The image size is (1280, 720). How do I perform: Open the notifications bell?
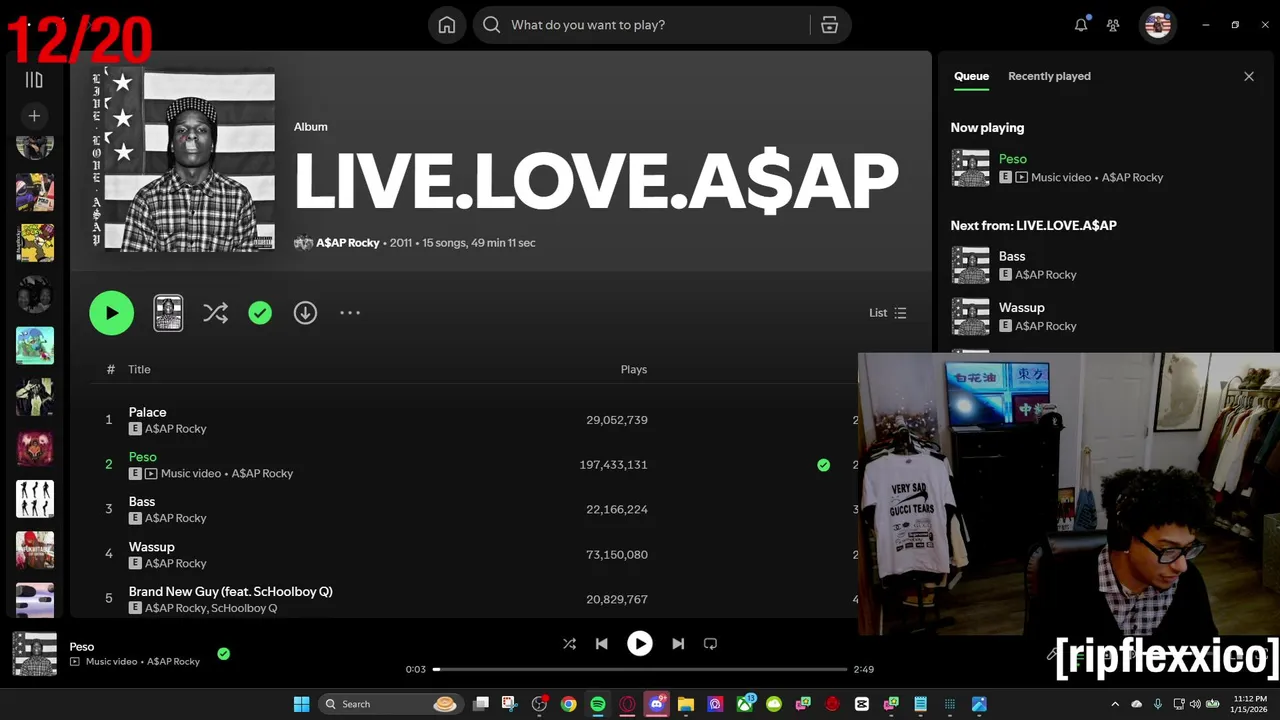pyautogui.click(x=1081, y=25)
